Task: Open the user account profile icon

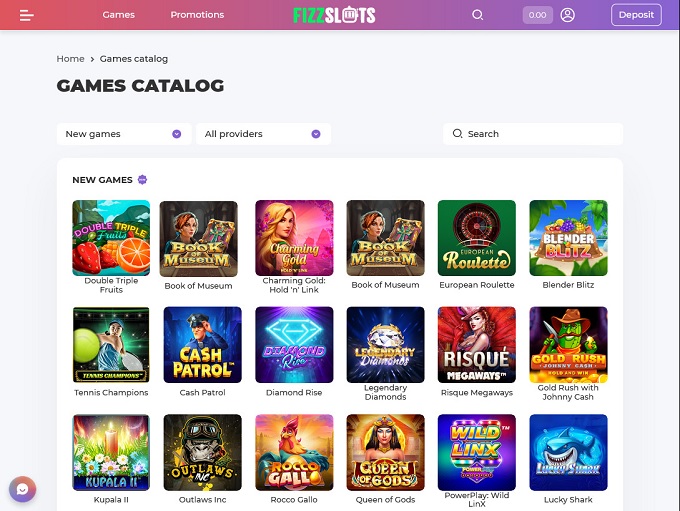Action: pyautogui.click(x=567, y=15)
